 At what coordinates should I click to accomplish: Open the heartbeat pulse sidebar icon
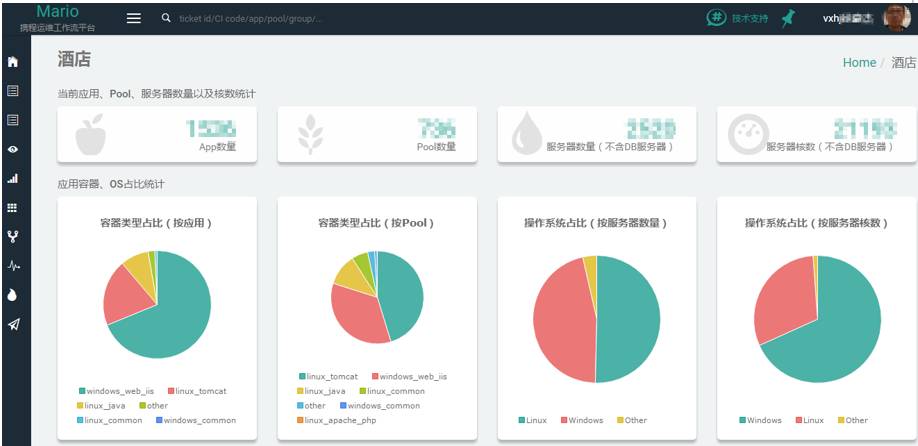(13, 266)
